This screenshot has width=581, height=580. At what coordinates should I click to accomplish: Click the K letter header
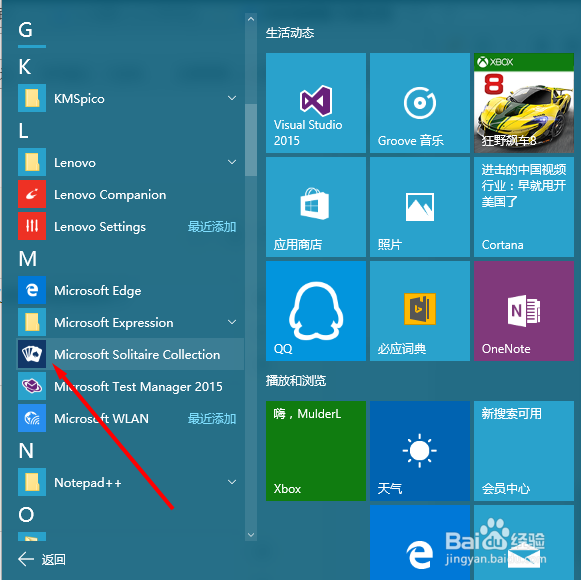25,67
